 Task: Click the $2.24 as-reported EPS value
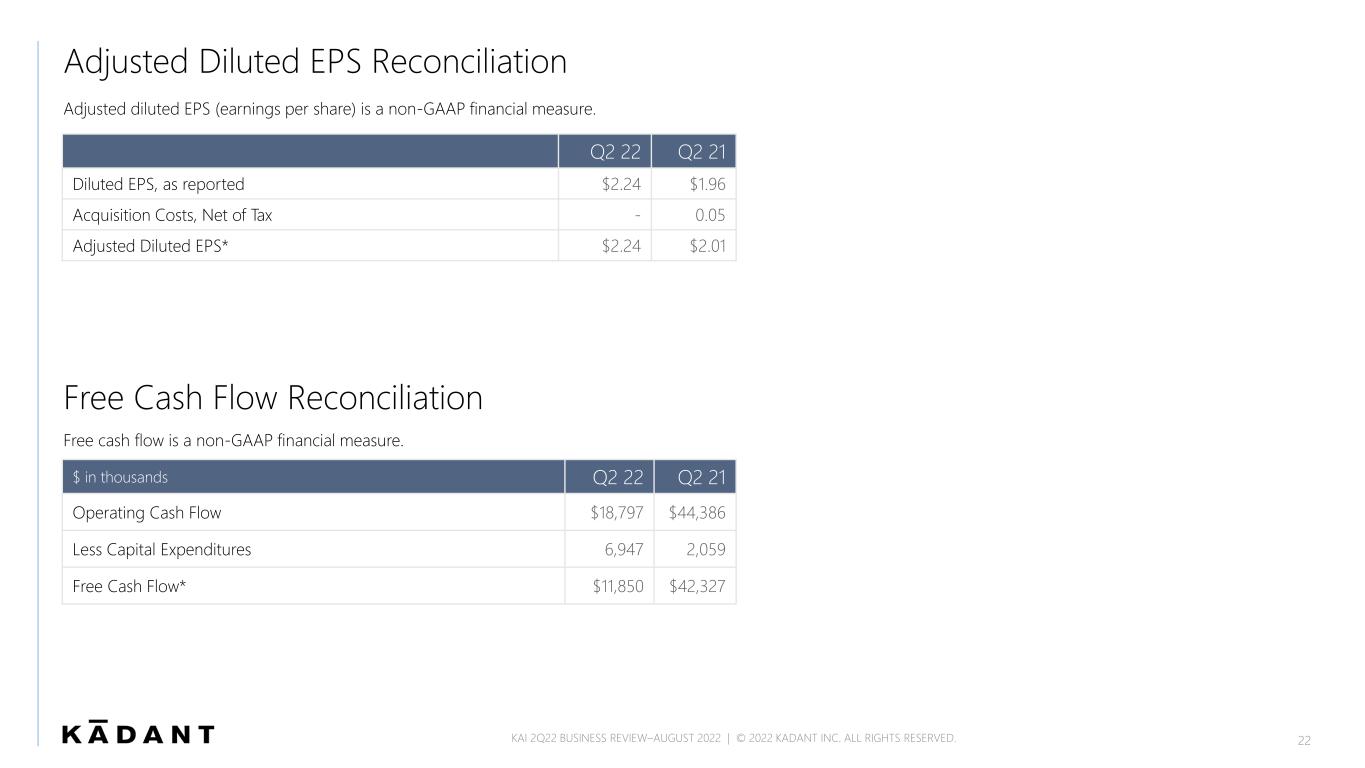621,184
